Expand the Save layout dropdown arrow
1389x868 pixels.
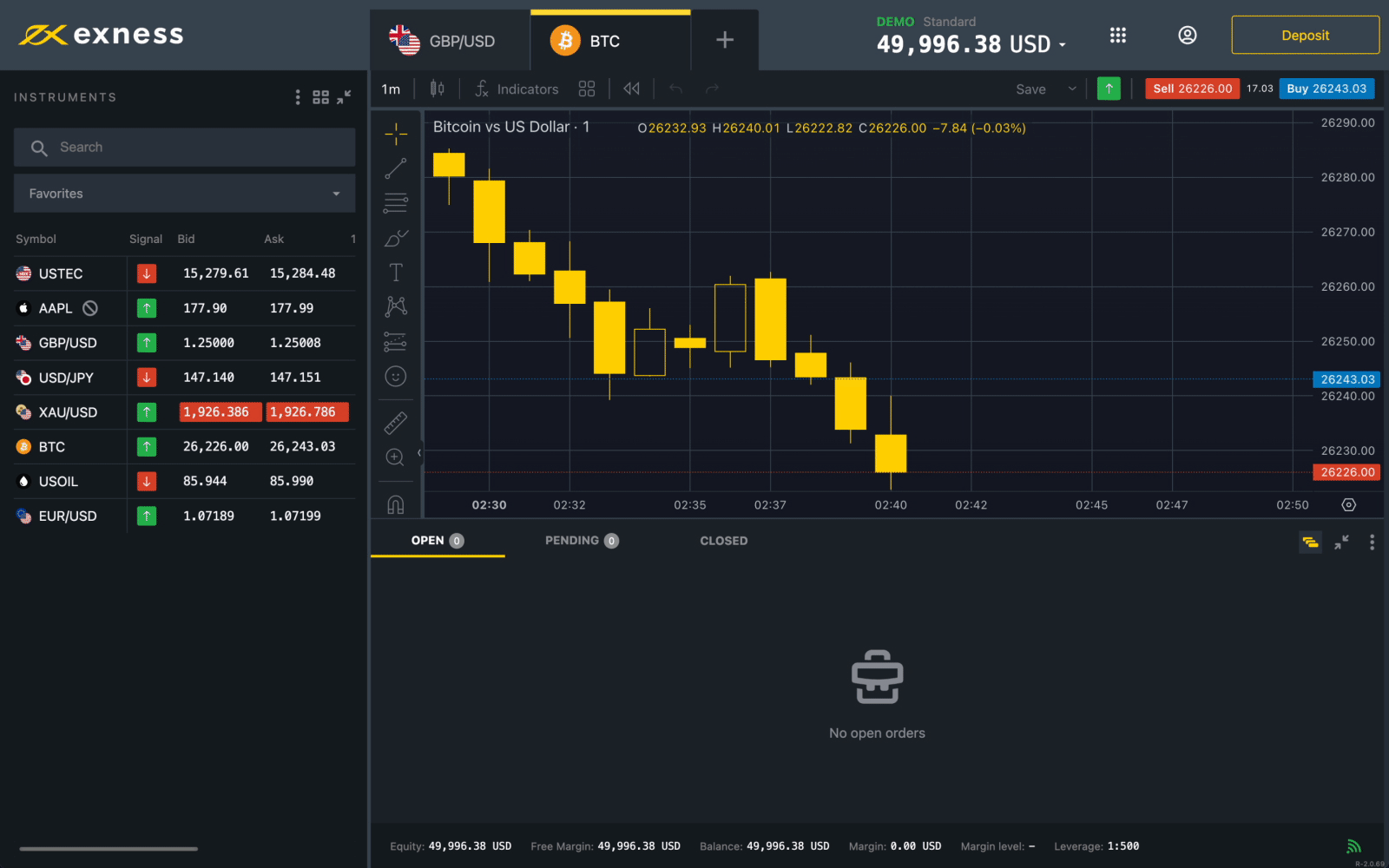point(1072,89)
